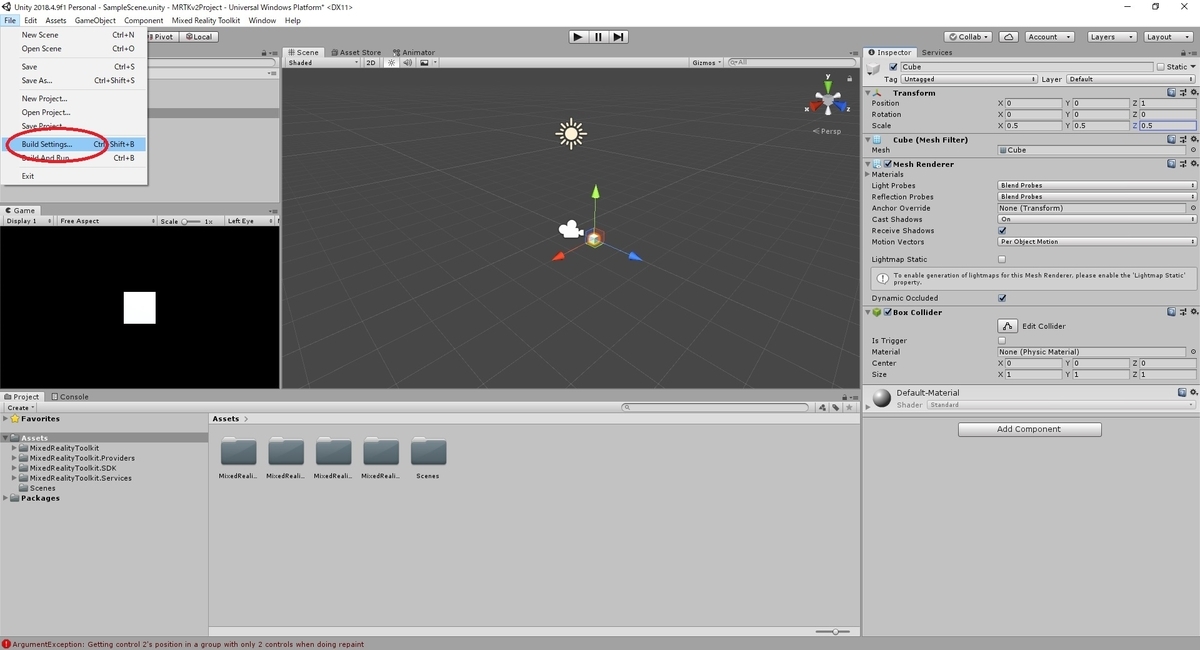
Task: Open Default-Material help icon
Action: 1181,393
